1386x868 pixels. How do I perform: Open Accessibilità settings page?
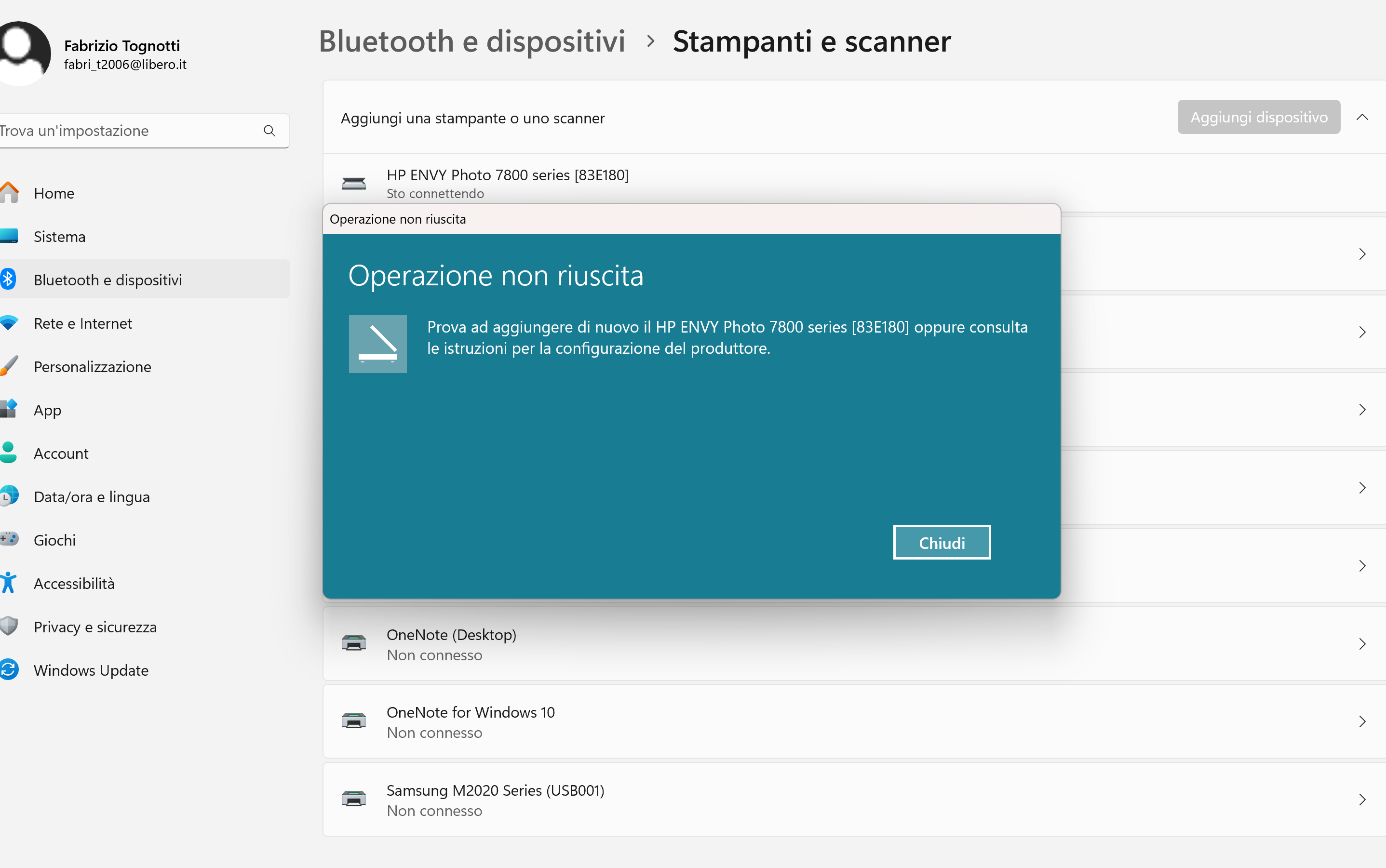74,583
